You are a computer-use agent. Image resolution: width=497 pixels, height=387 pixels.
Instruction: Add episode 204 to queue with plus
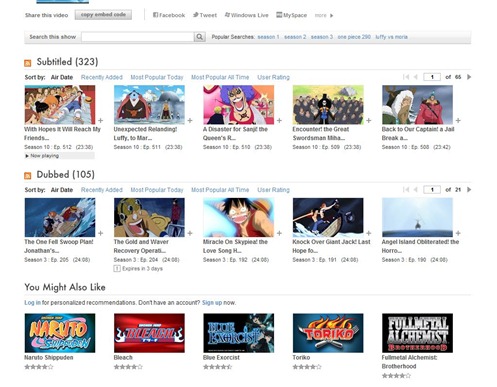click(190, 233)
